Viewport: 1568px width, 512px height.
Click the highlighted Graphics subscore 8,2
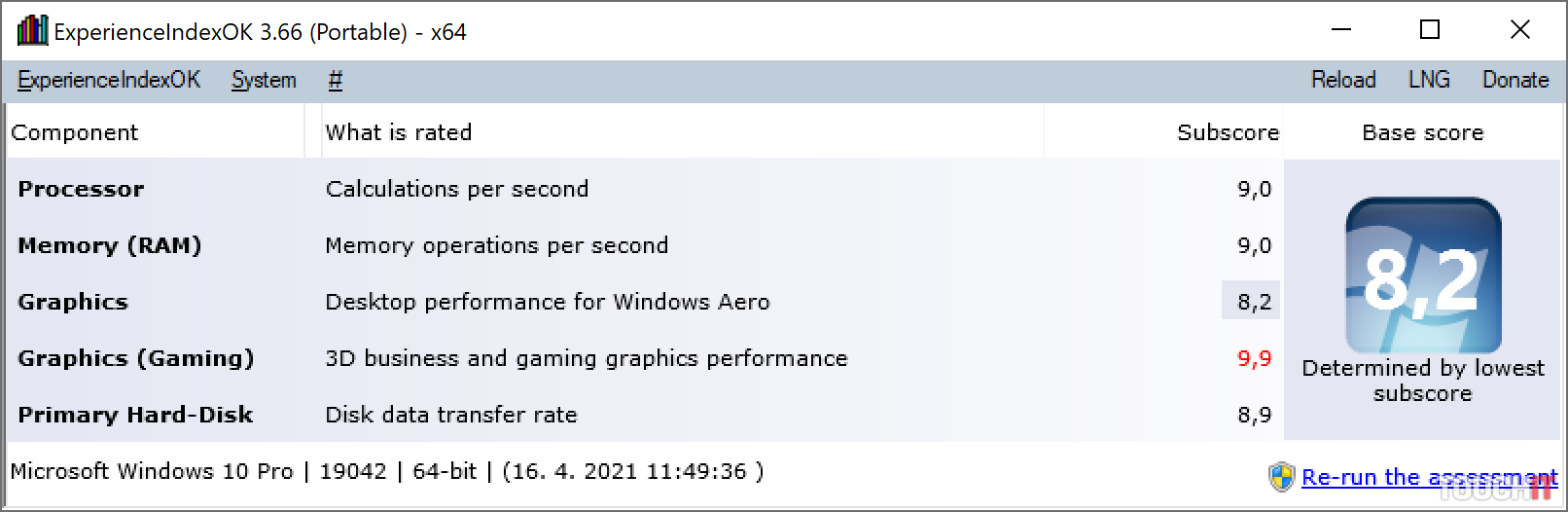coord(1253,302)
